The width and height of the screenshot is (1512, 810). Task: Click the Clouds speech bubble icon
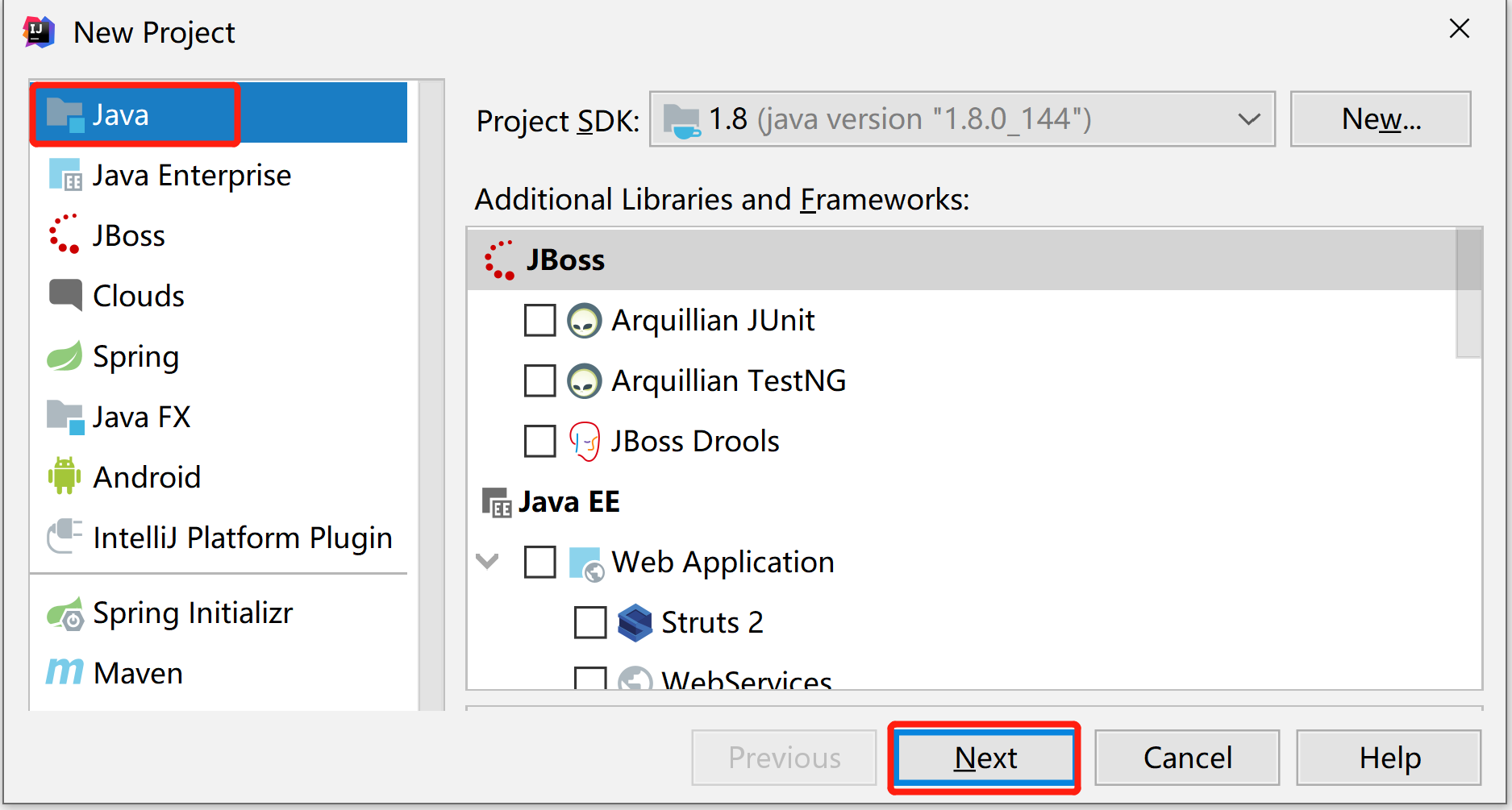pos(65,295)
